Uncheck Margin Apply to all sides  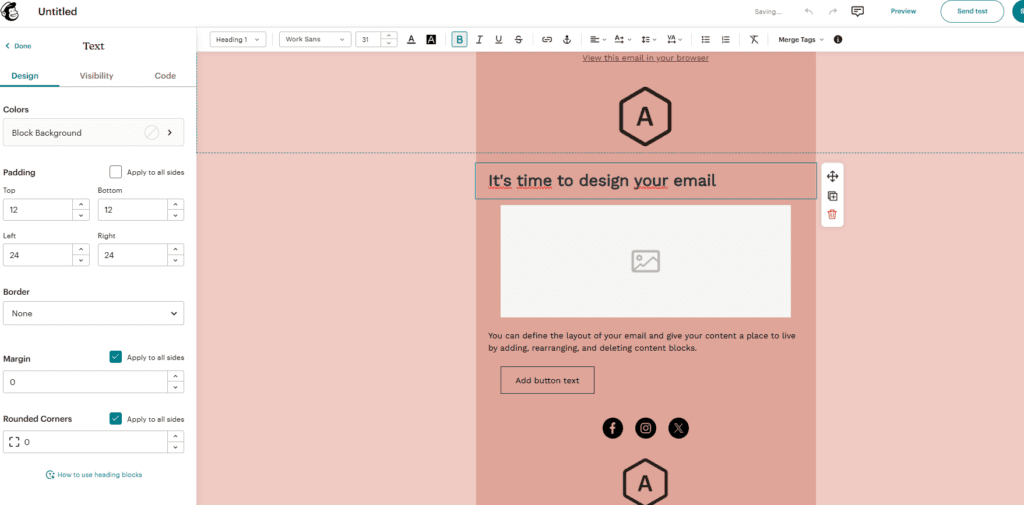116,357
